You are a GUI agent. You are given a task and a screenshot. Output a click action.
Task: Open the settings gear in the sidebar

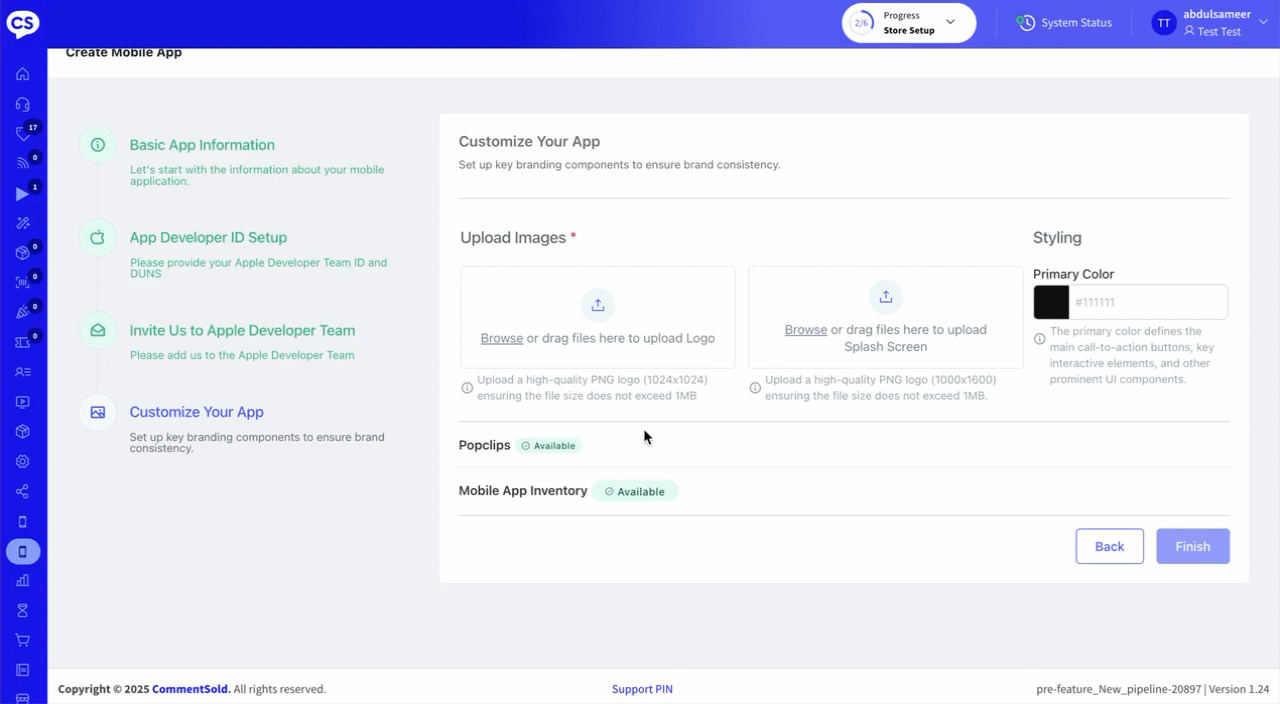(x=22, y=462)
